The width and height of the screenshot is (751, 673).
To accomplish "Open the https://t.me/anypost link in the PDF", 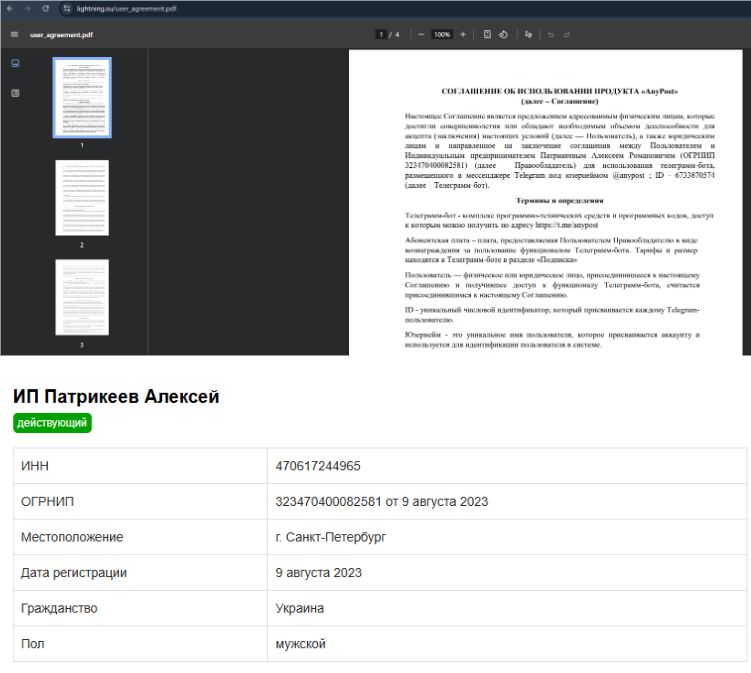I will [x=567, y=225].
